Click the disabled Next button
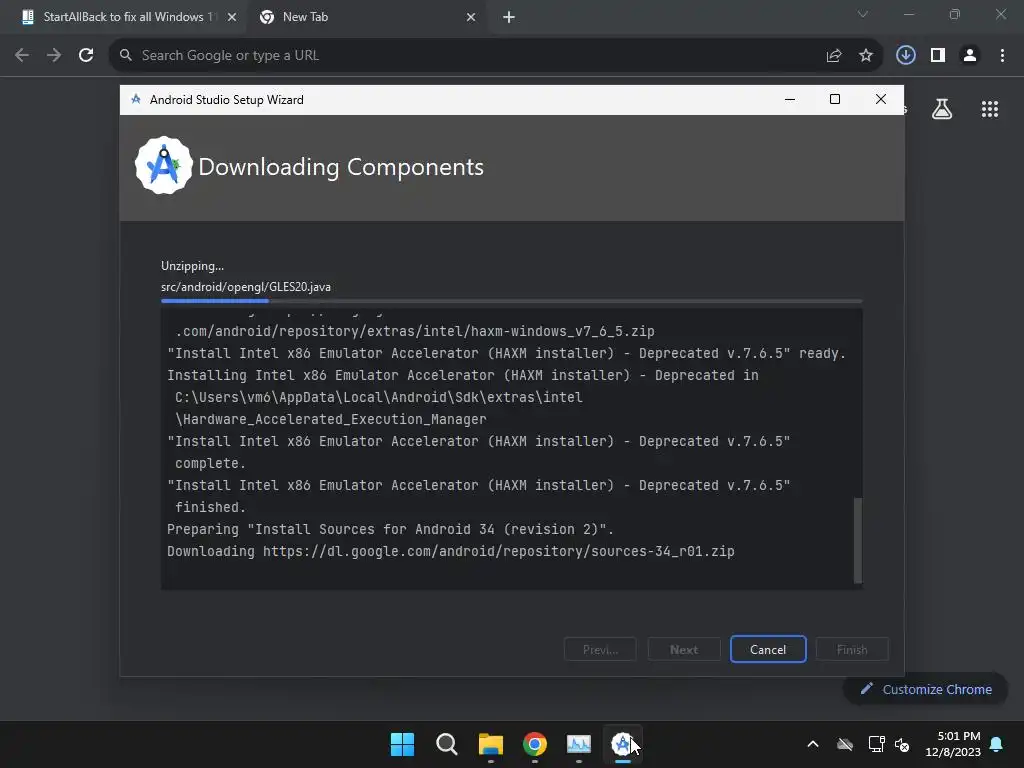 click(x=684, y=649)
